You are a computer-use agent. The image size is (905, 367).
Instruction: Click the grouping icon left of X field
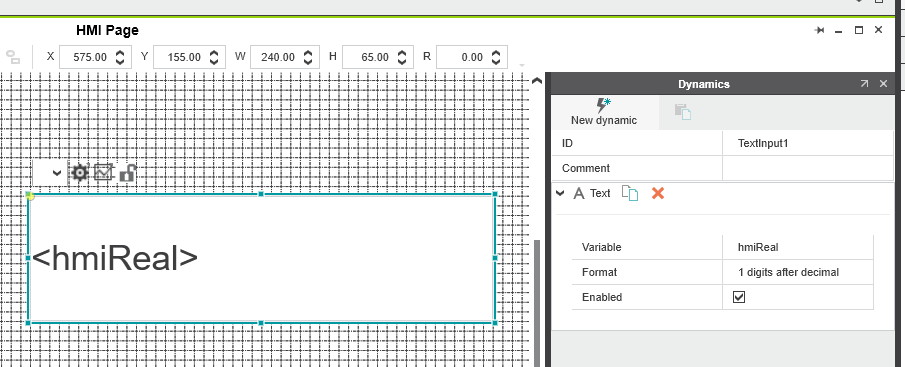[x=13, y=57]
